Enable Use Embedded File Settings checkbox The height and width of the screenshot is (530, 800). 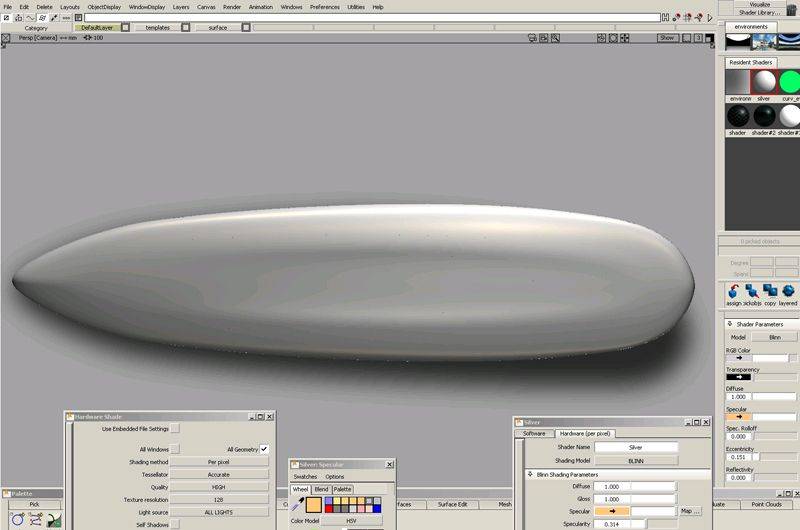click(x=175, y=428)
